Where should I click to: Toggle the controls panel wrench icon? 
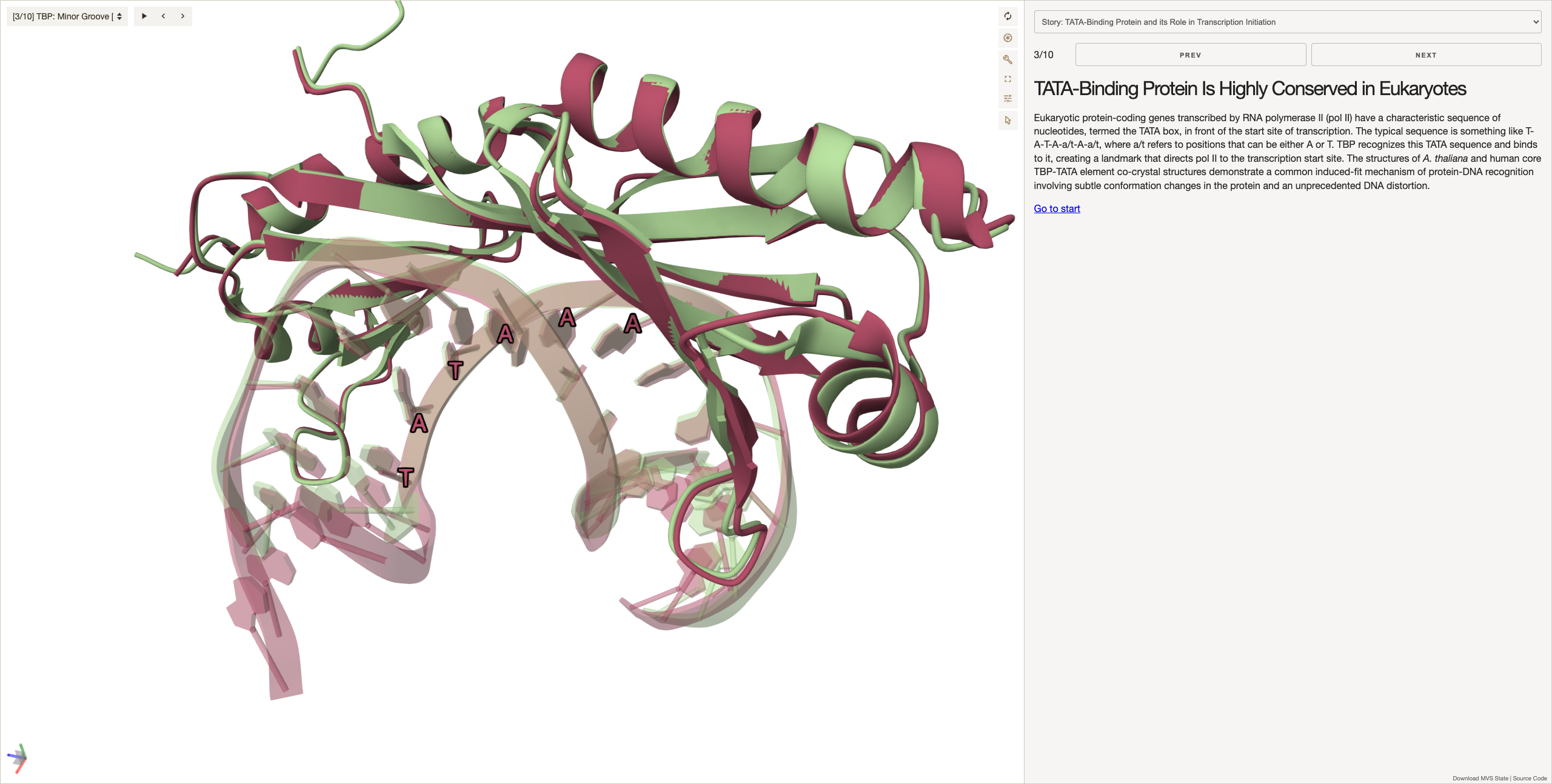[x=1008, y=59]
